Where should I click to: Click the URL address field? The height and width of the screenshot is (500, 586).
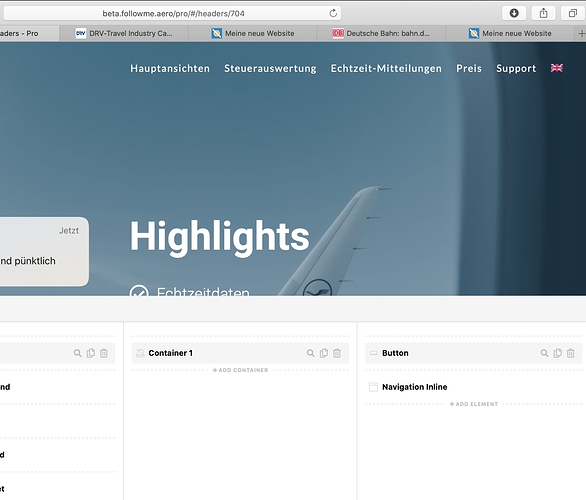pos(172,13)
